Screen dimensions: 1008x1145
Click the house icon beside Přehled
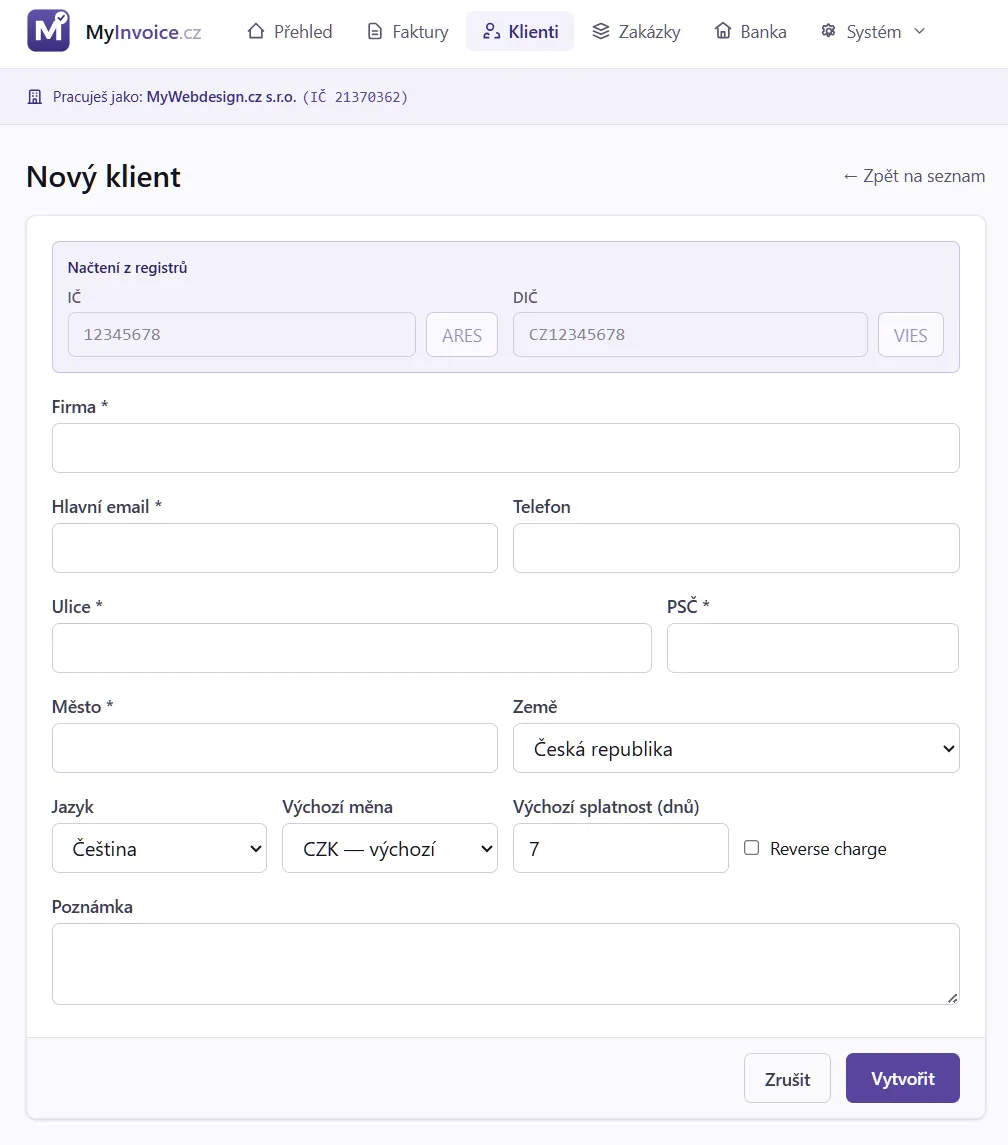(256, 31)
